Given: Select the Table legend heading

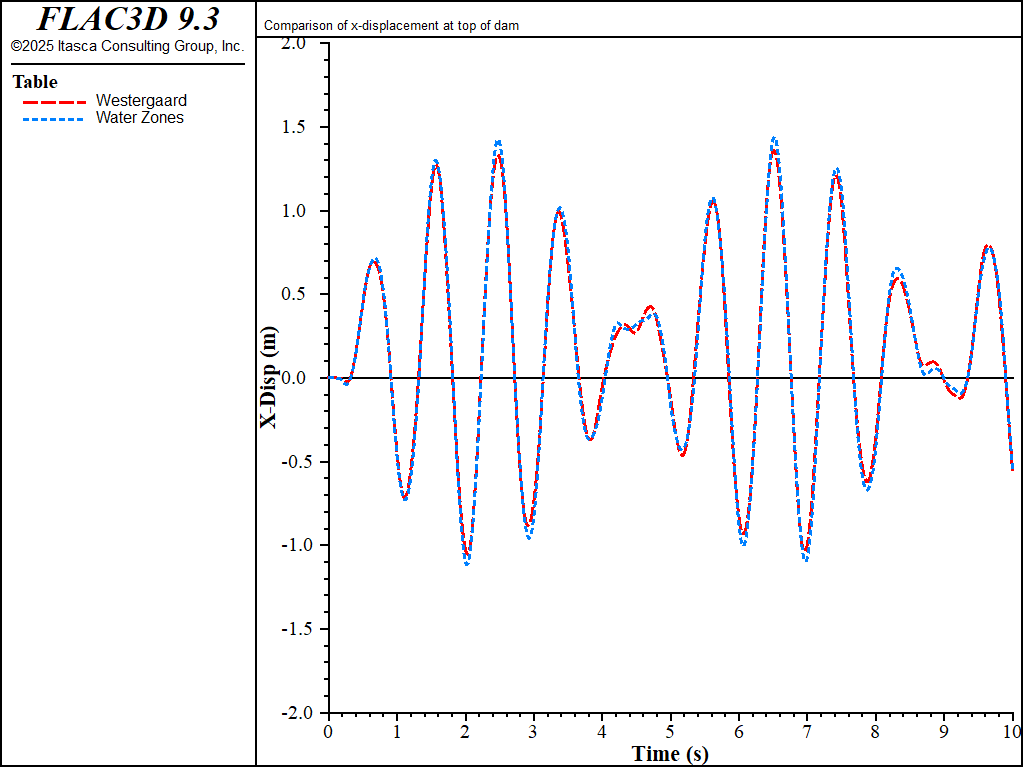Looking at the screenshot, I should coord(35,82).
